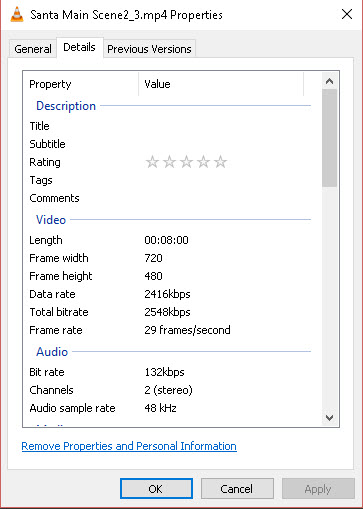Screen dimensions: 363x509
Task: Click OK to confirm properties
Action: coord(156,489)
